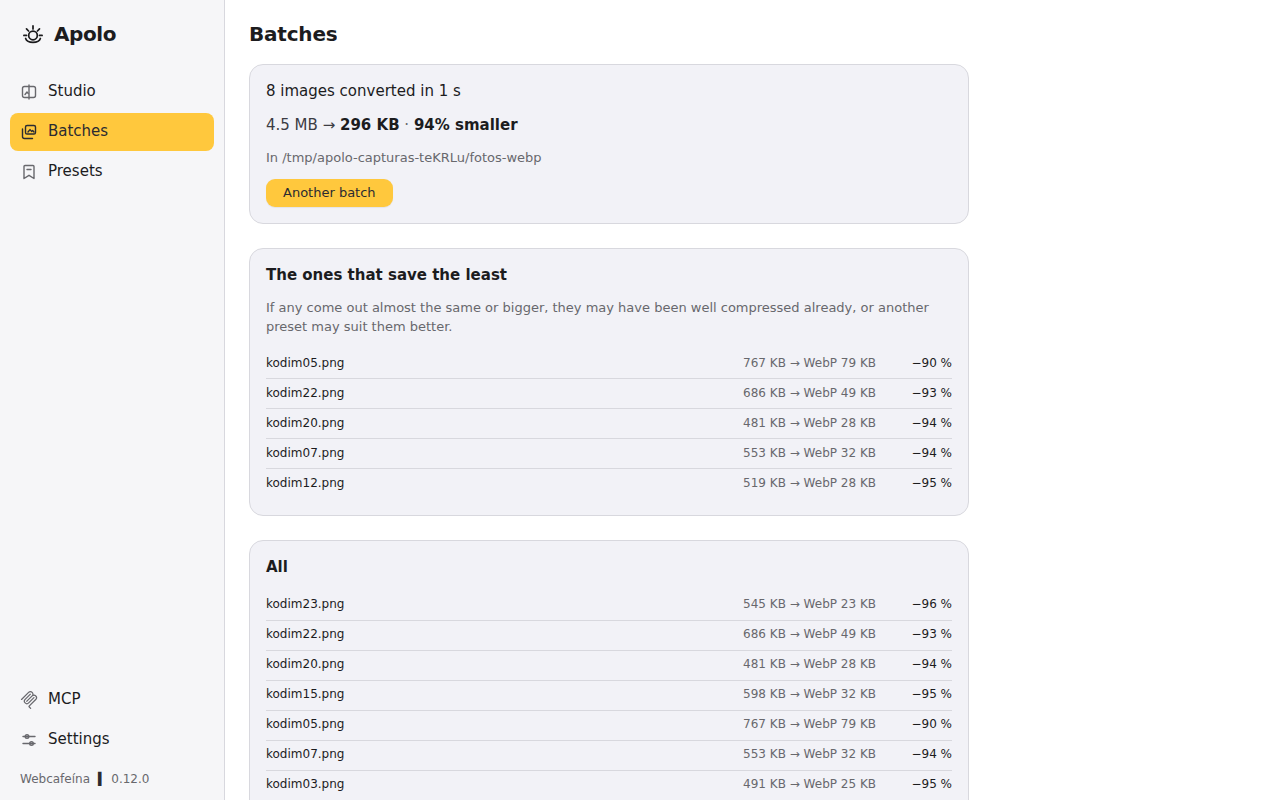Click the Apolo sun logo icon
This screenshot has width=1280, height=800.
pyautogui.click(x=33, y=35)
